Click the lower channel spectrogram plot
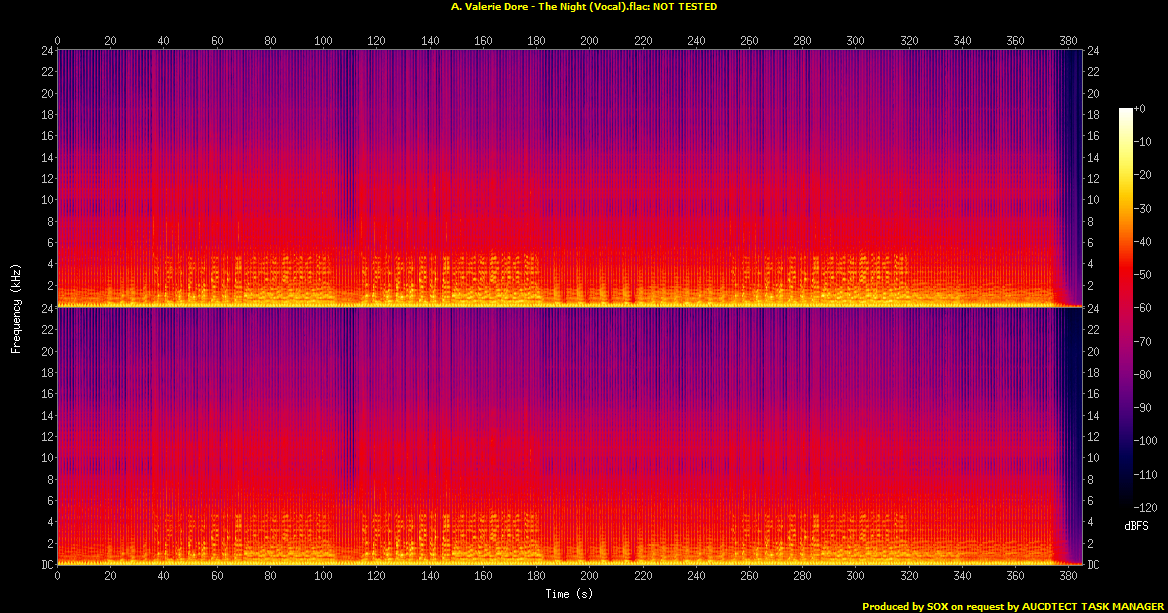This screenshot has width=1168, height=613. [569, 436]
